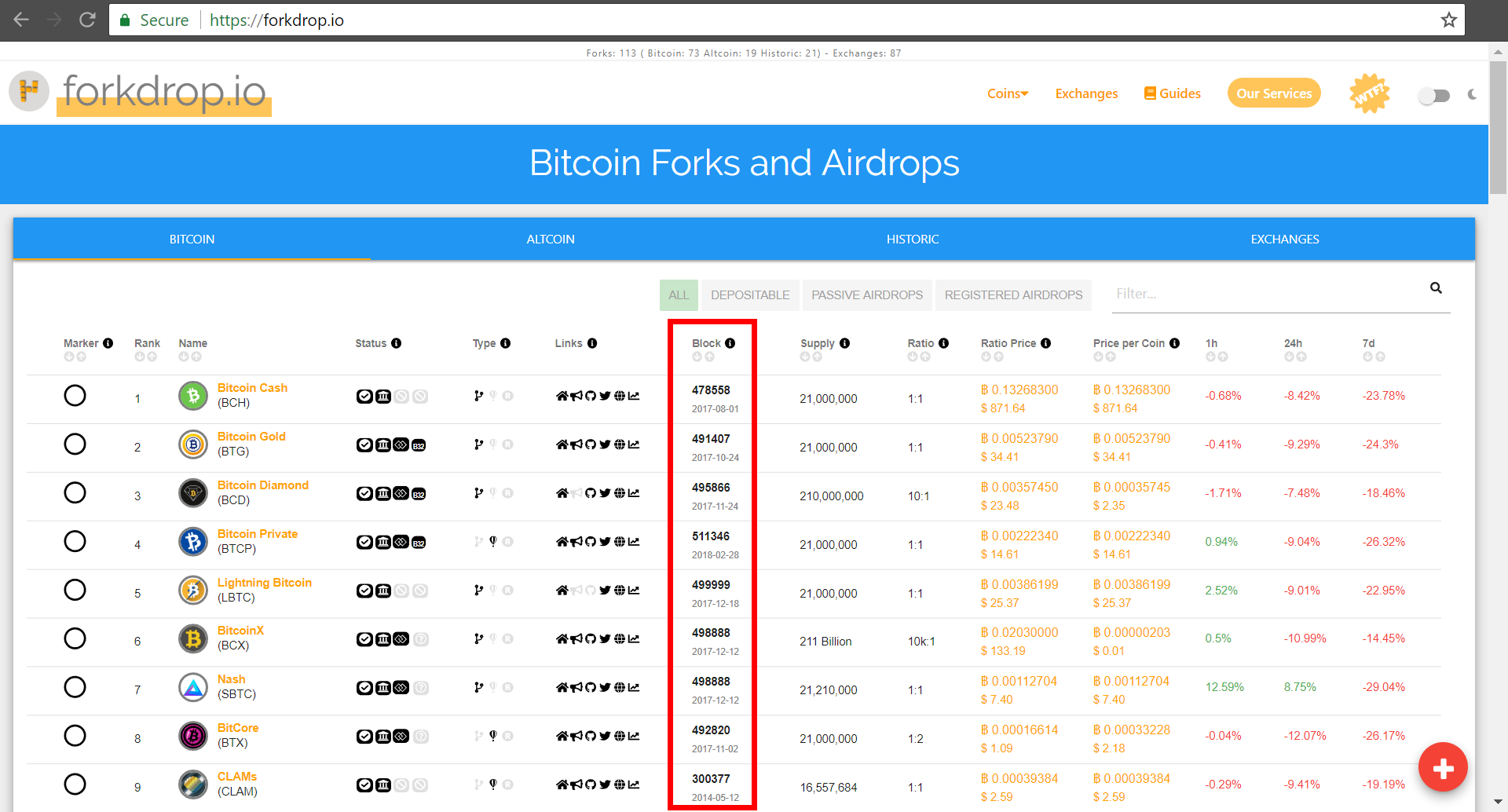Open BitcoinX homepage link icon
1508x812 pixels.
(562, 639)
